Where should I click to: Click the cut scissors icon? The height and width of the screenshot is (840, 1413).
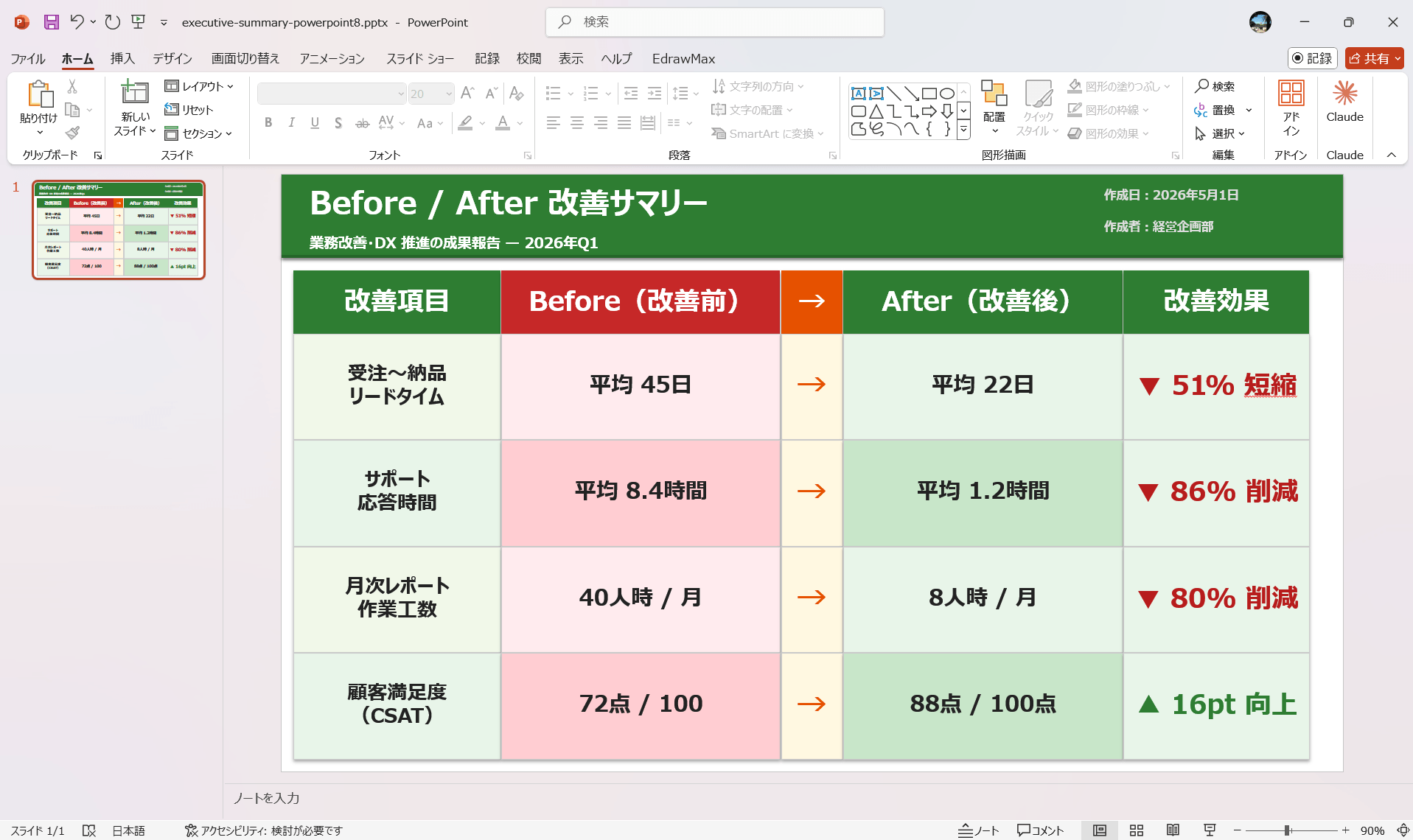point(72,86)
